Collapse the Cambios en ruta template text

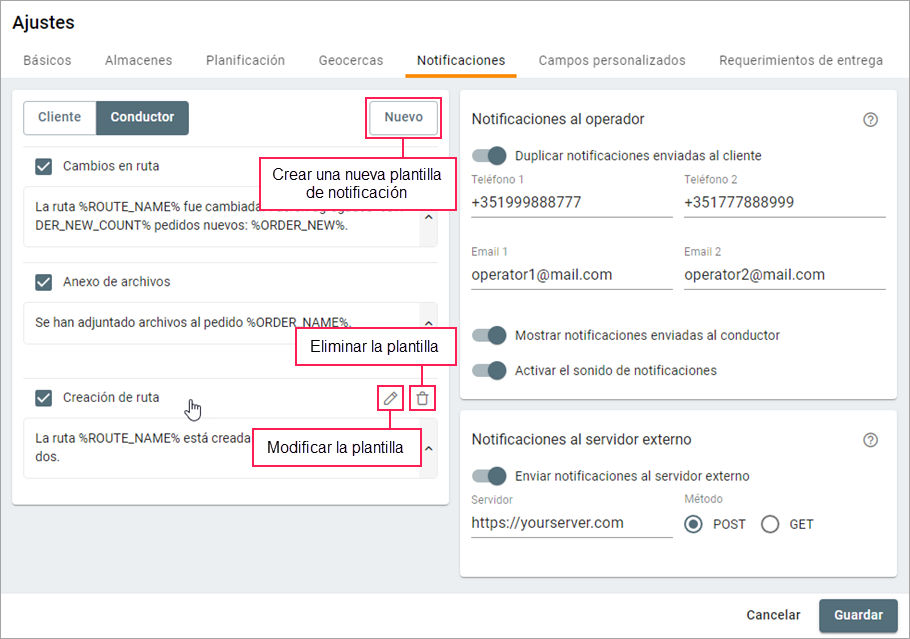pos(429,216)
